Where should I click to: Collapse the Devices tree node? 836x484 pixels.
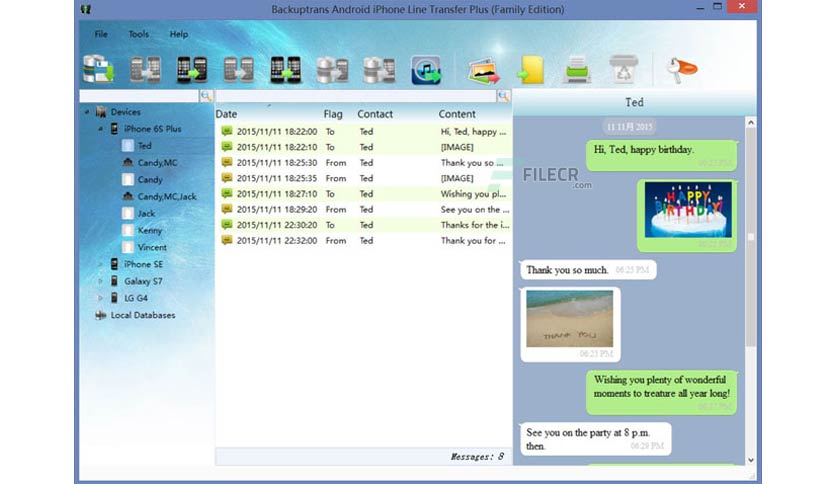point(87,112)
